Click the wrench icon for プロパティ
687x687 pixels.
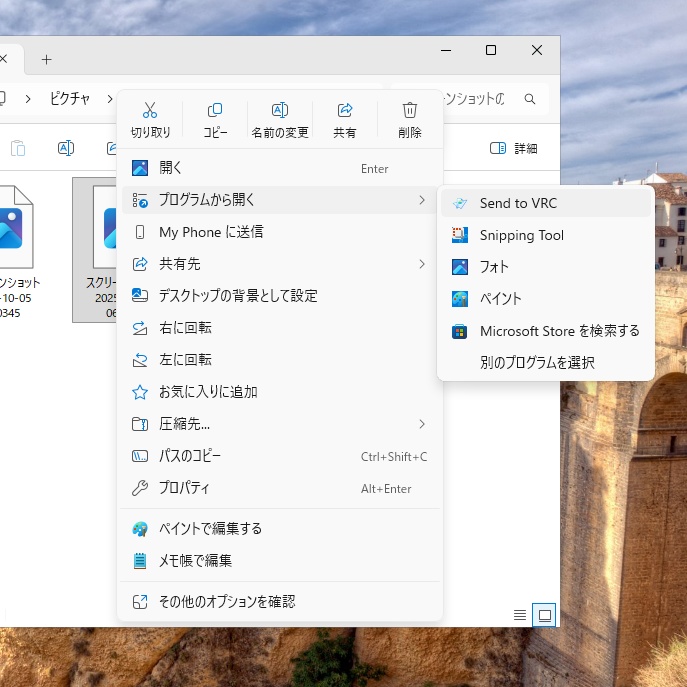click(140, 488)
